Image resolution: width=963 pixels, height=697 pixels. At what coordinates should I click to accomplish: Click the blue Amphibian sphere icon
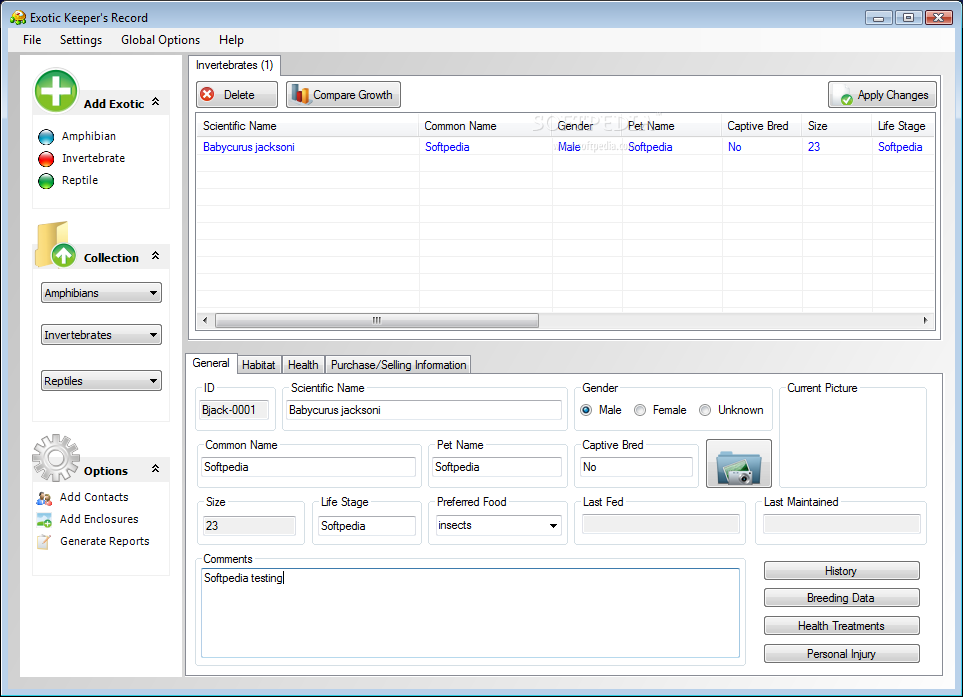tap(46, 136)
